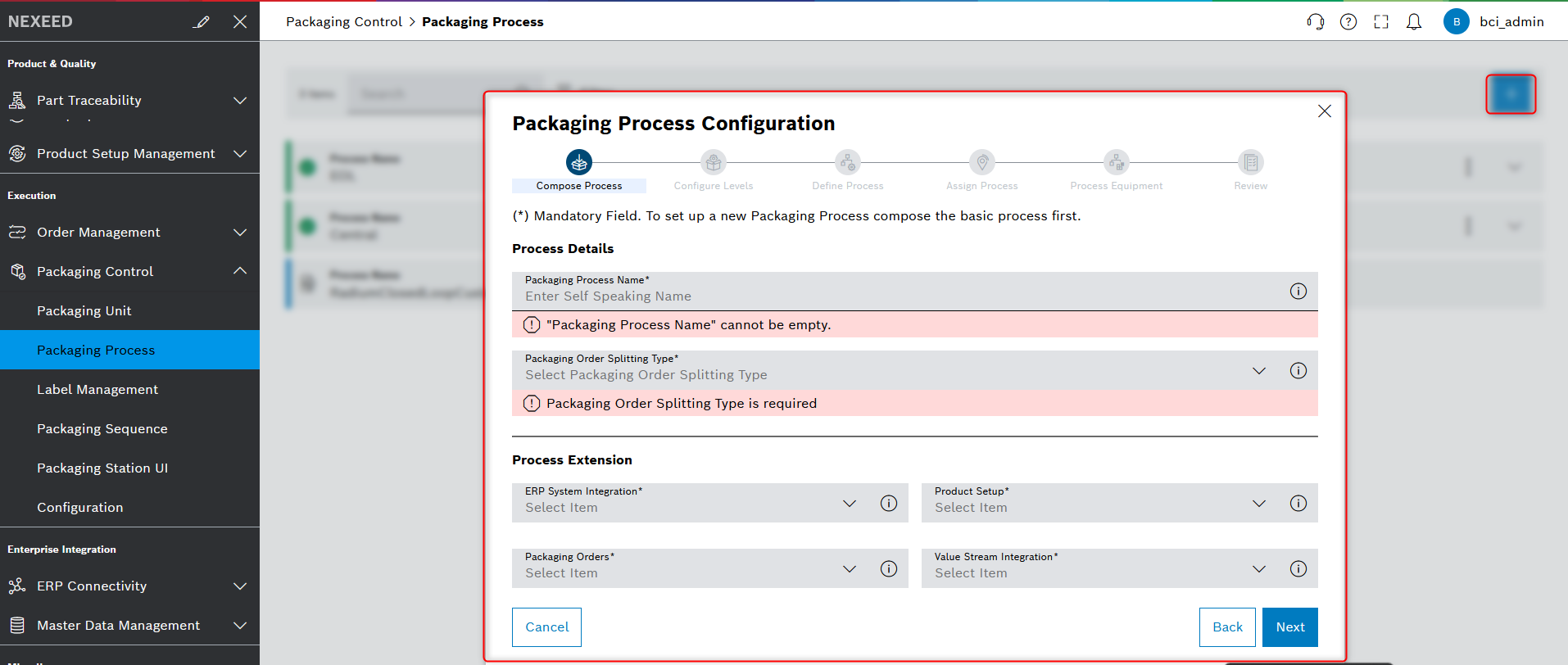Select Packaging Sequence menu item
The image size is (1568, 665).
[102, 429]
